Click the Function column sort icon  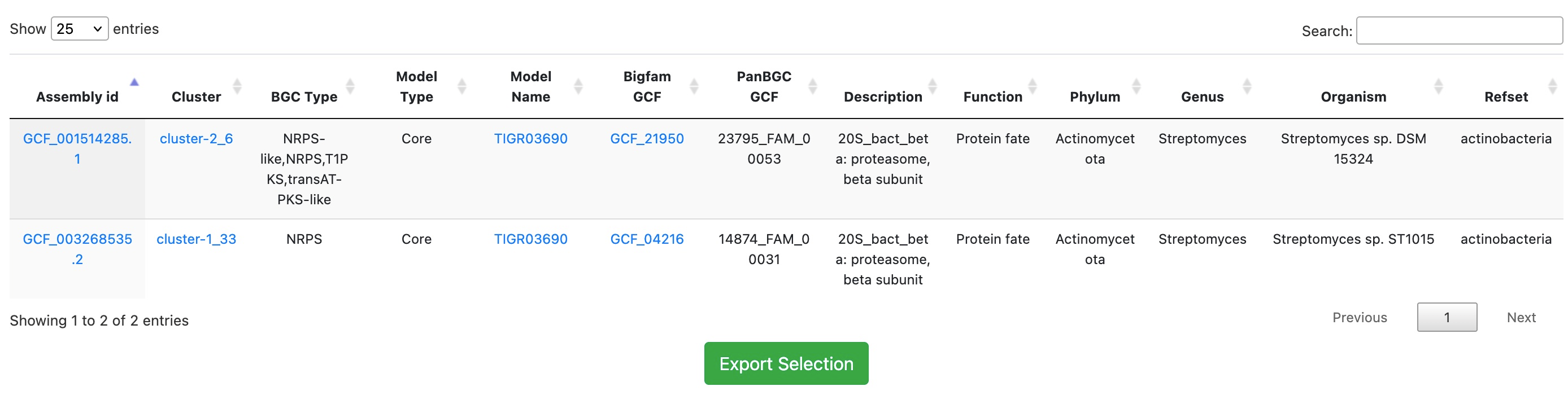coord(1031,86)
